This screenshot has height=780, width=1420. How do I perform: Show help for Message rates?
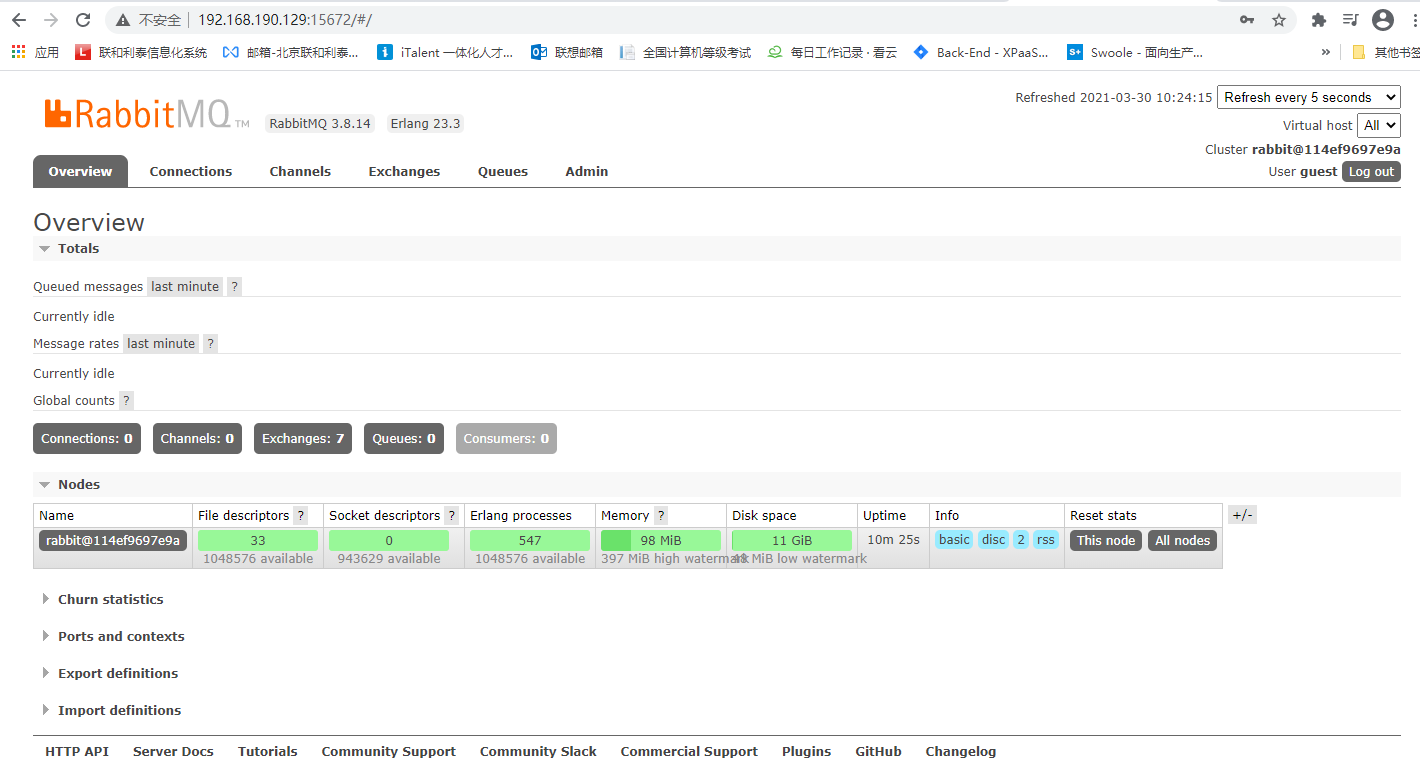211,344
